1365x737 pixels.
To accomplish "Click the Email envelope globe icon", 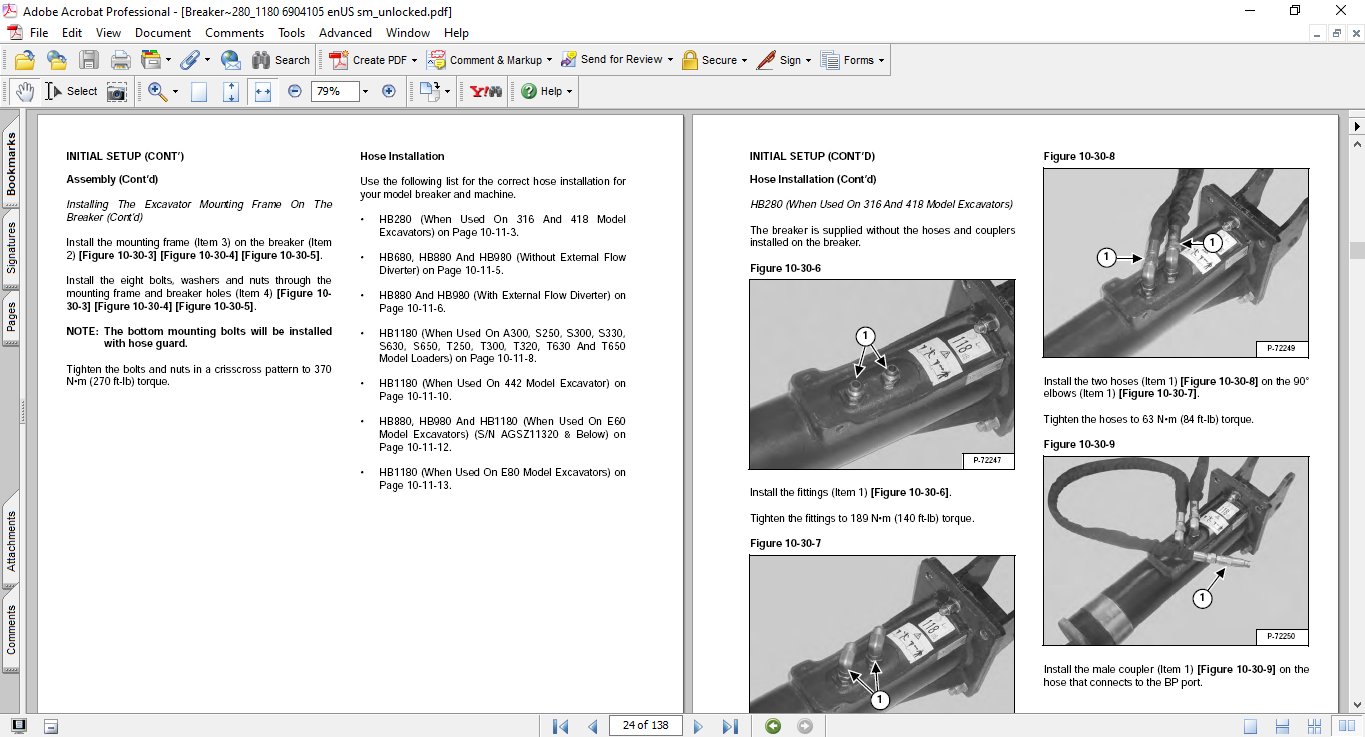I will click(230, 60).
